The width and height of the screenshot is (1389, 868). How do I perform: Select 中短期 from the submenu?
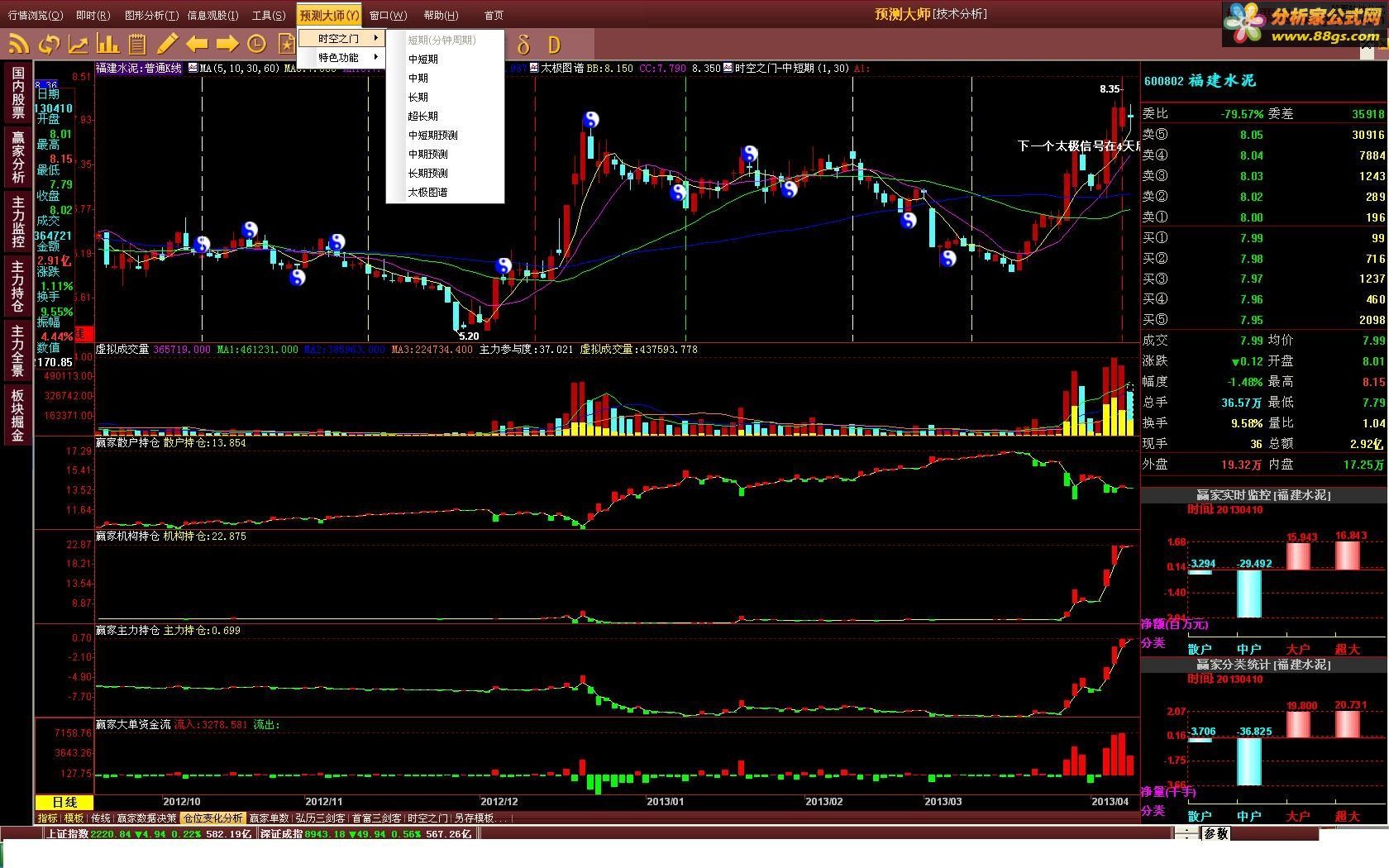coord(445,59)
